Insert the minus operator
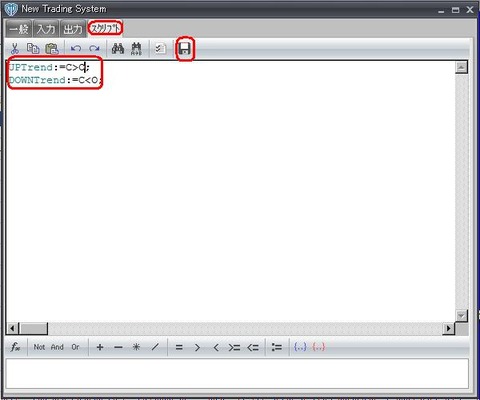The height and width of the screenshot is (400, 480). [x=118, y=347]
